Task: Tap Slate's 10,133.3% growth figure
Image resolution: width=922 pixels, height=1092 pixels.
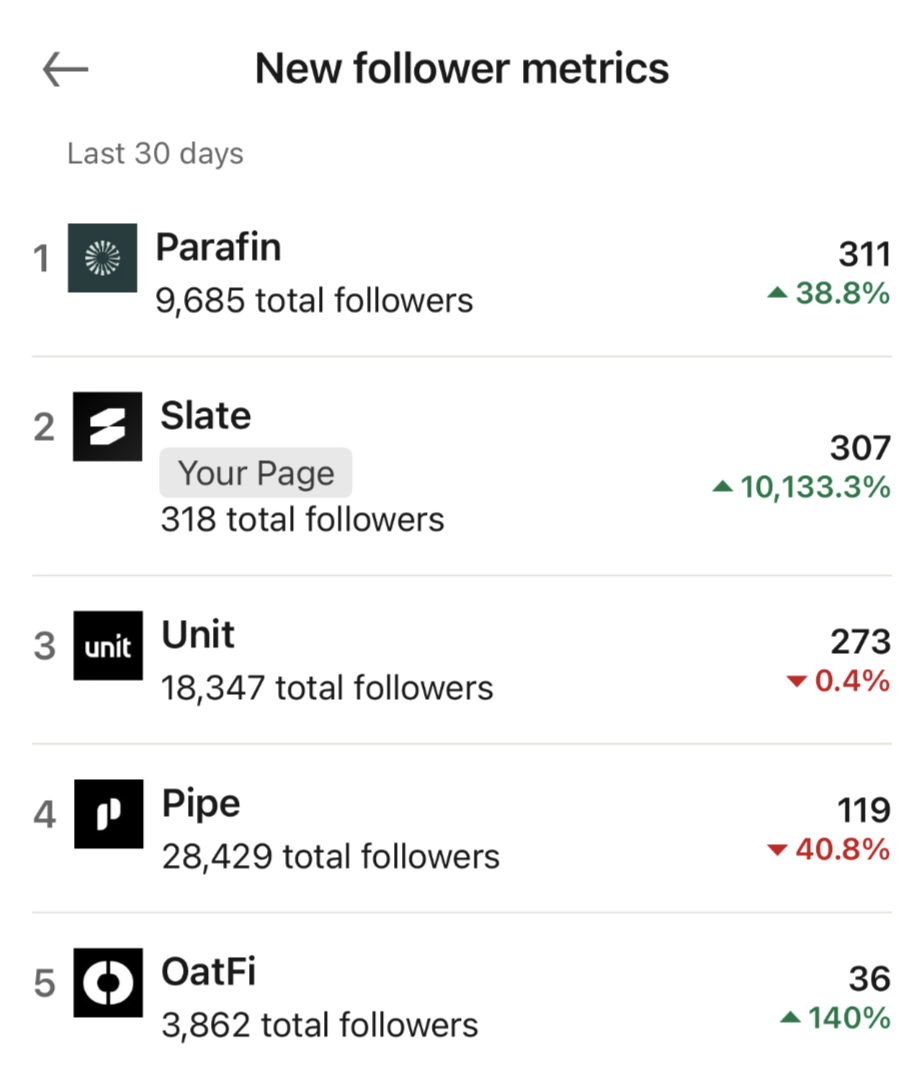Action: coord(813,488)
